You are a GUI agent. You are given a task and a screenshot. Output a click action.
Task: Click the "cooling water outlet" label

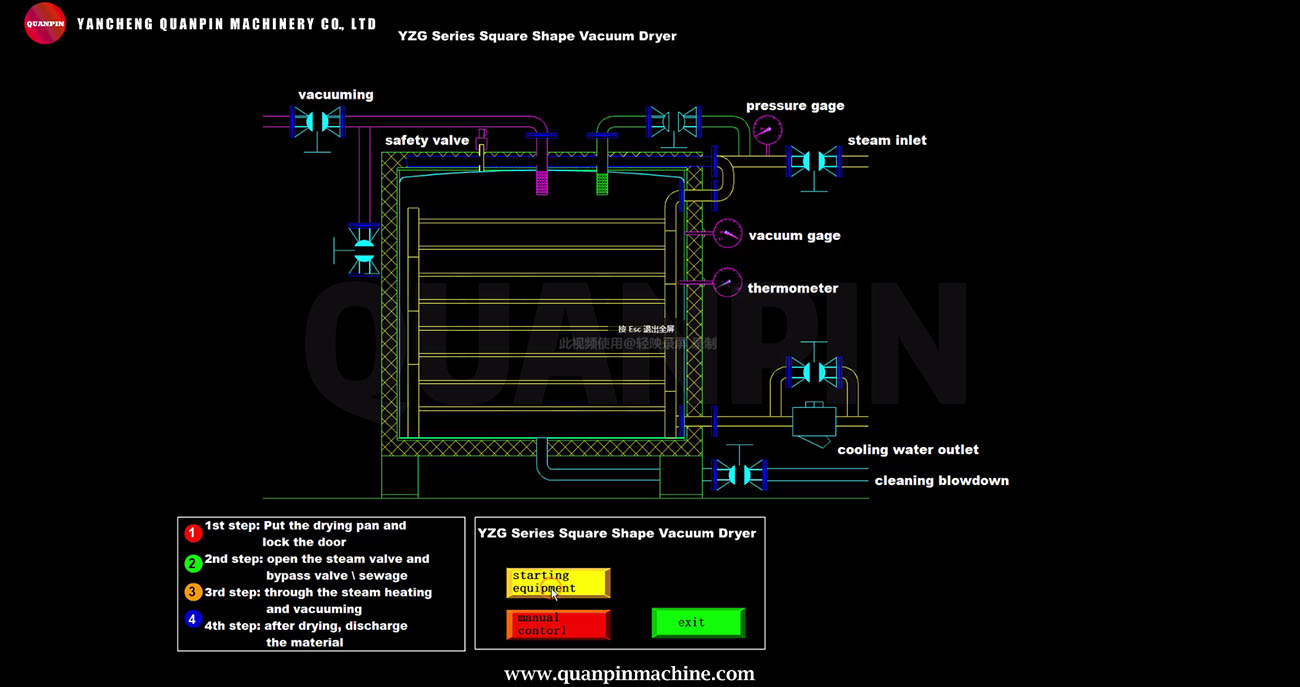908,450
